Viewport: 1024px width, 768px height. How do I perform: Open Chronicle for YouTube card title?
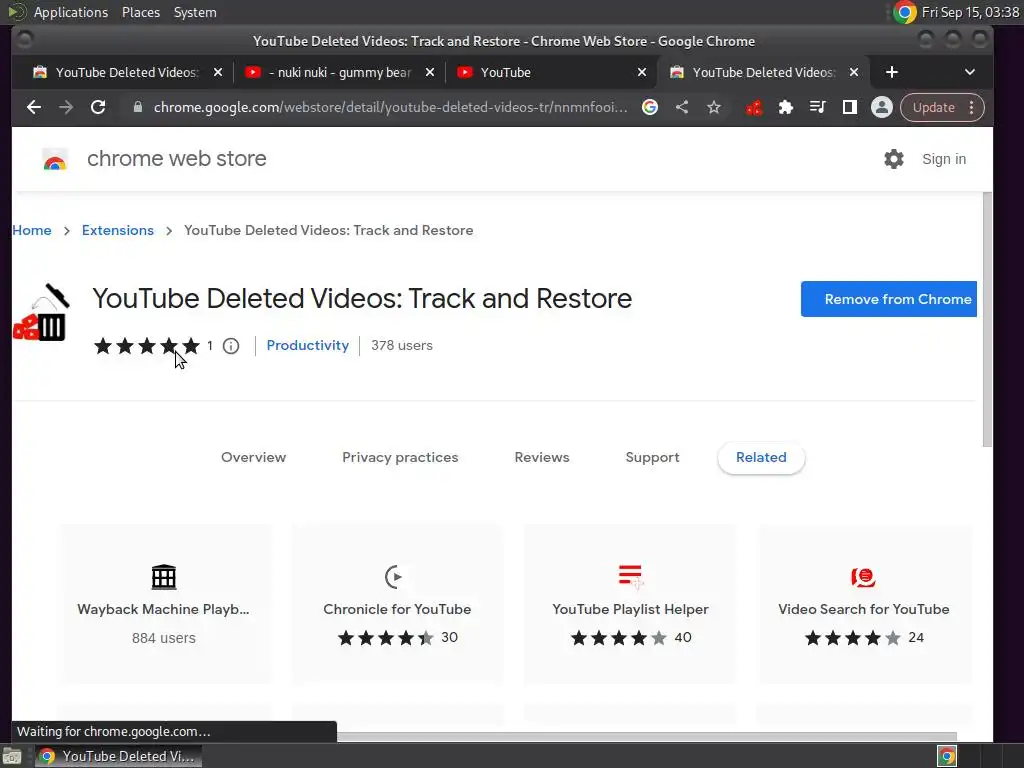pos(397,609)
